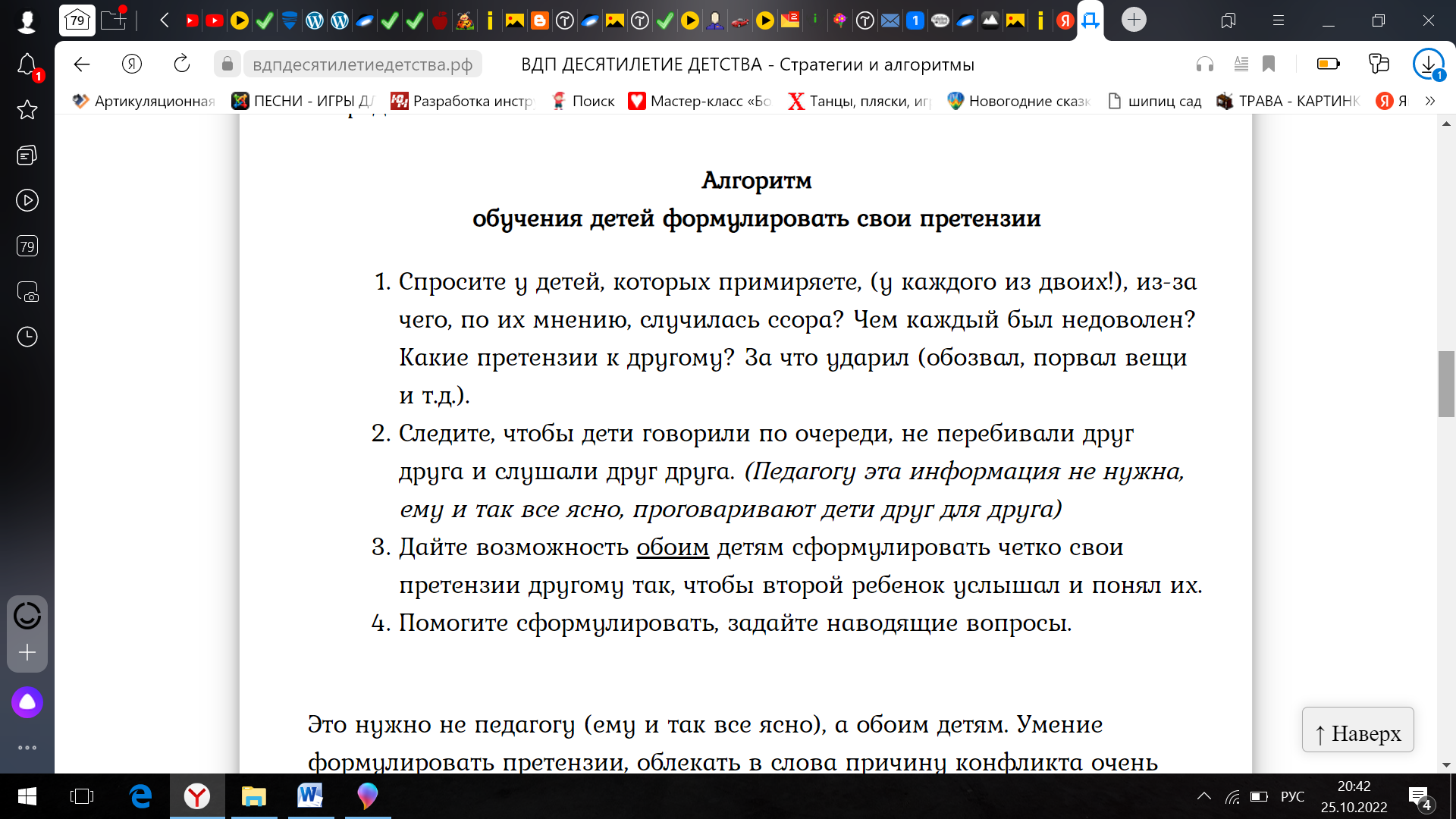Switch to the flower bouquet tab
Image resolution: width=1456 pixels, height=819 pixels.
coord(839,20)
